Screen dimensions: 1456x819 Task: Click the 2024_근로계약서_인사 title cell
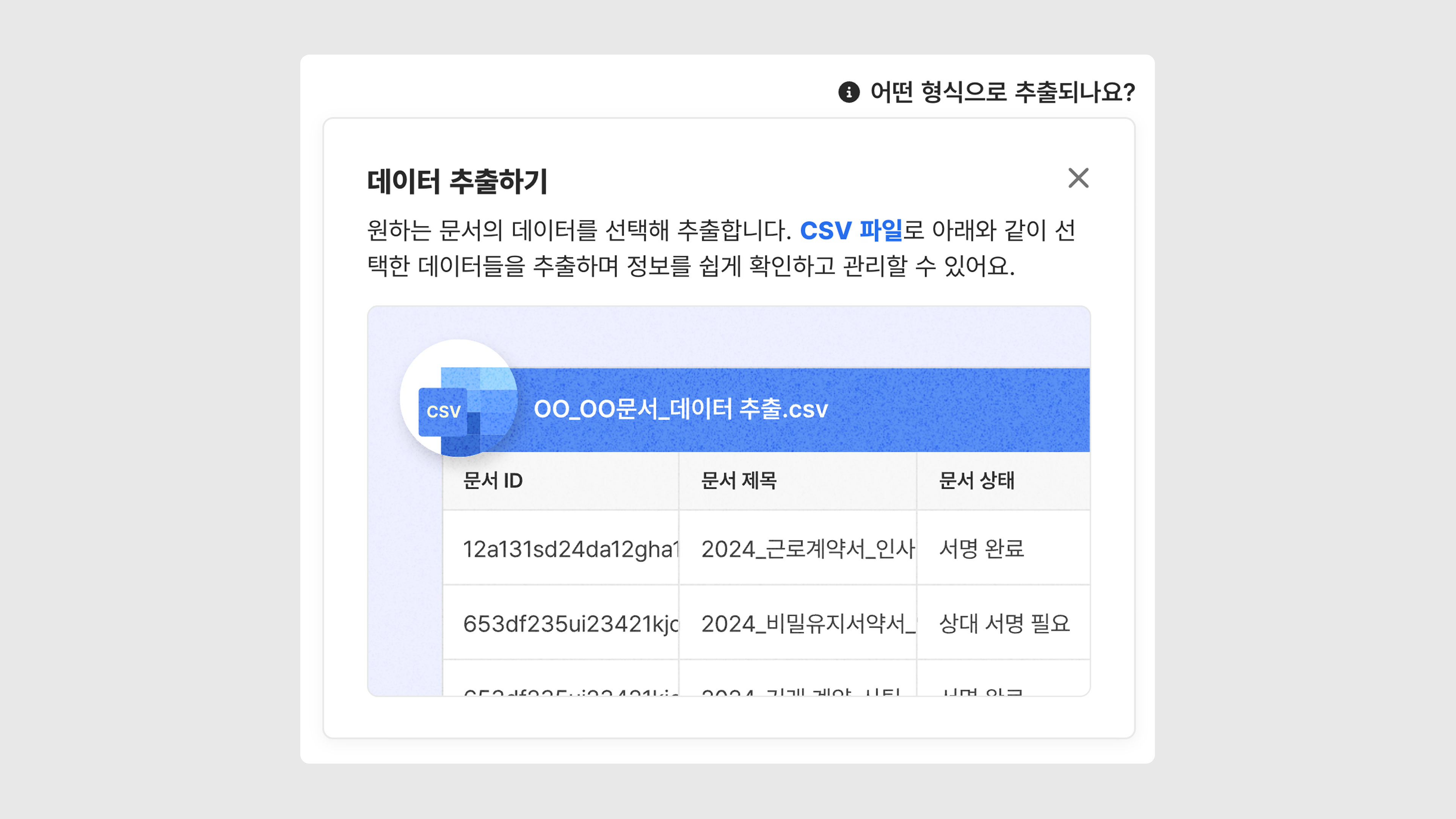(806, 549)
